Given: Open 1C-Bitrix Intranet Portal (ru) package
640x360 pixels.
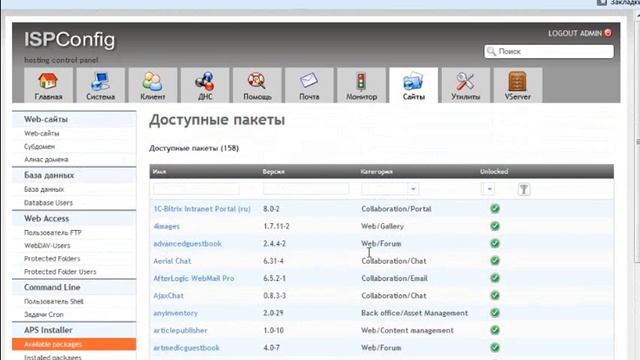Looking at the screenshot, I should [202, 209].
